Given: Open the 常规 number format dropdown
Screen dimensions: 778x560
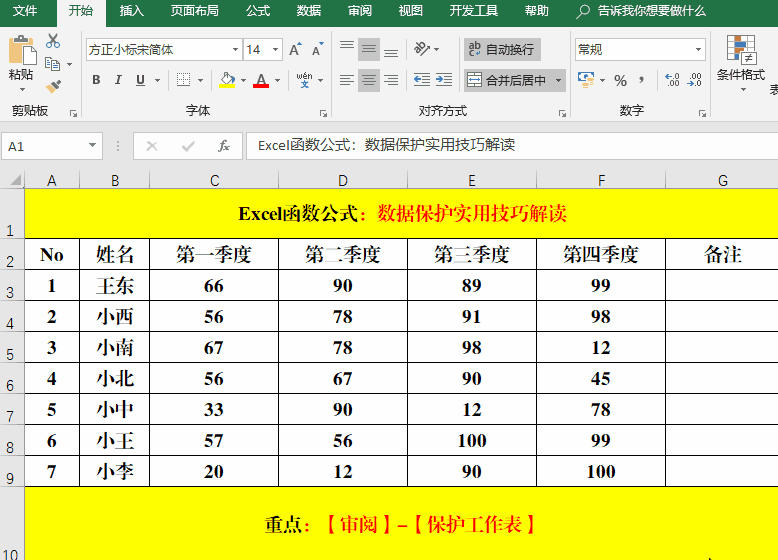Looking at the screenshot, I should (698, 50).
